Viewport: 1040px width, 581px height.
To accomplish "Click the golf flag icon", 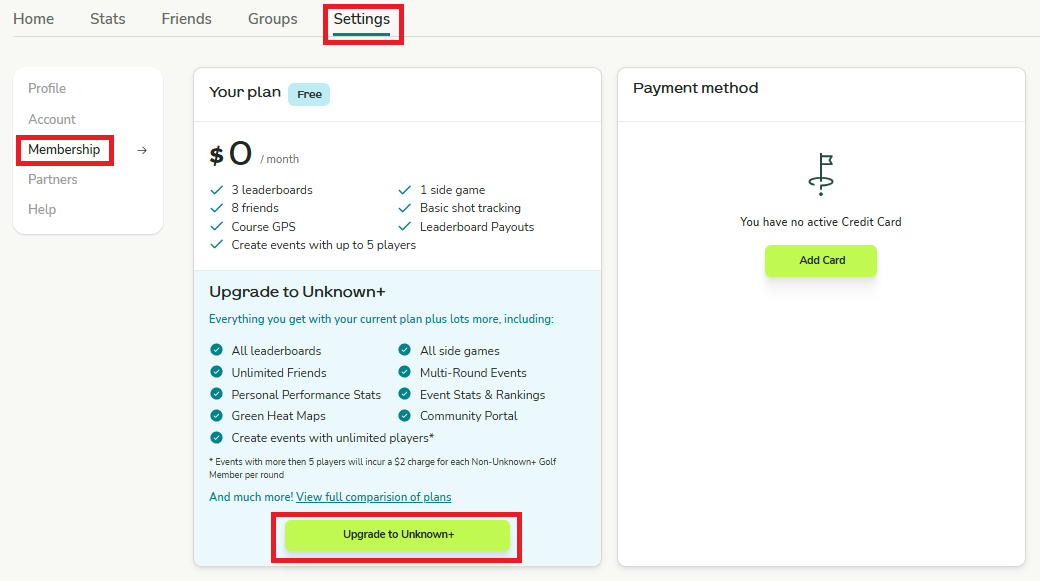I will pyautogui.click(x=821, y=174).
